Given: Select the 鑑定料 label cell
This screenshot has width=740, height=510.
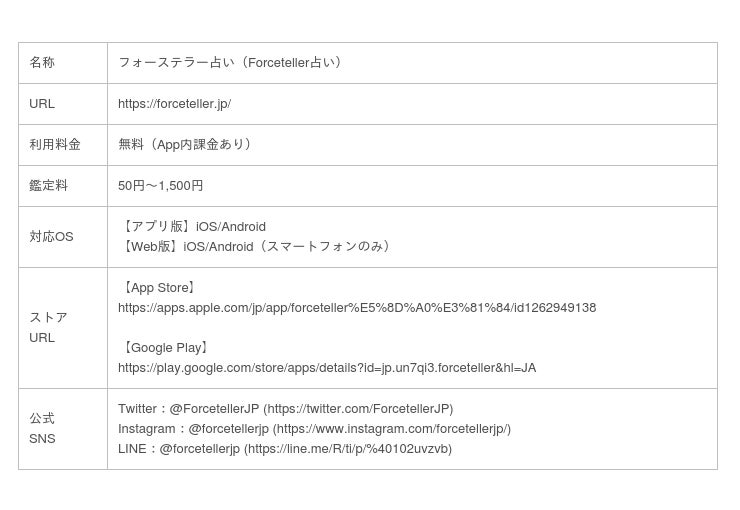Looking at the screenshot, I should [48, 186].
